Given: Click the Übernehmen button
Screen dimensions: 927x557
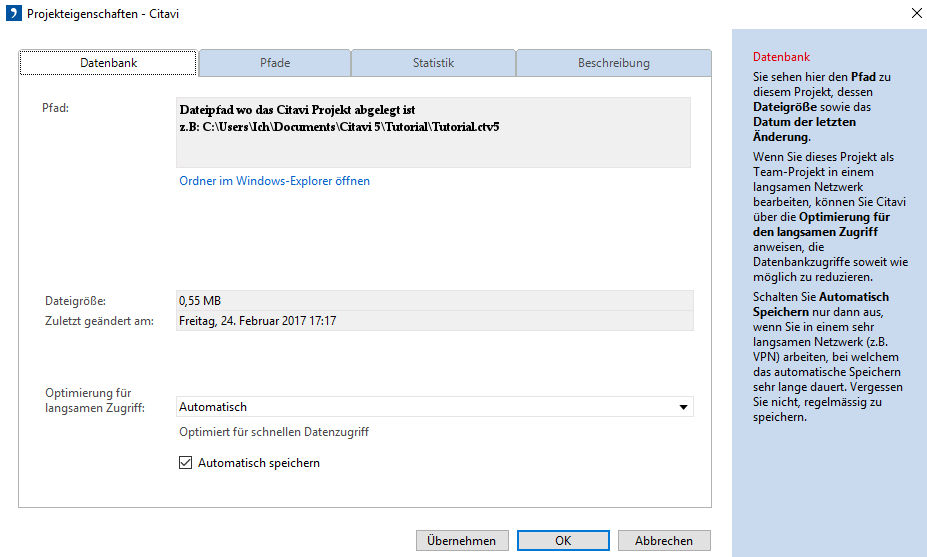Looking at the screenshot, I should (462, 540).
